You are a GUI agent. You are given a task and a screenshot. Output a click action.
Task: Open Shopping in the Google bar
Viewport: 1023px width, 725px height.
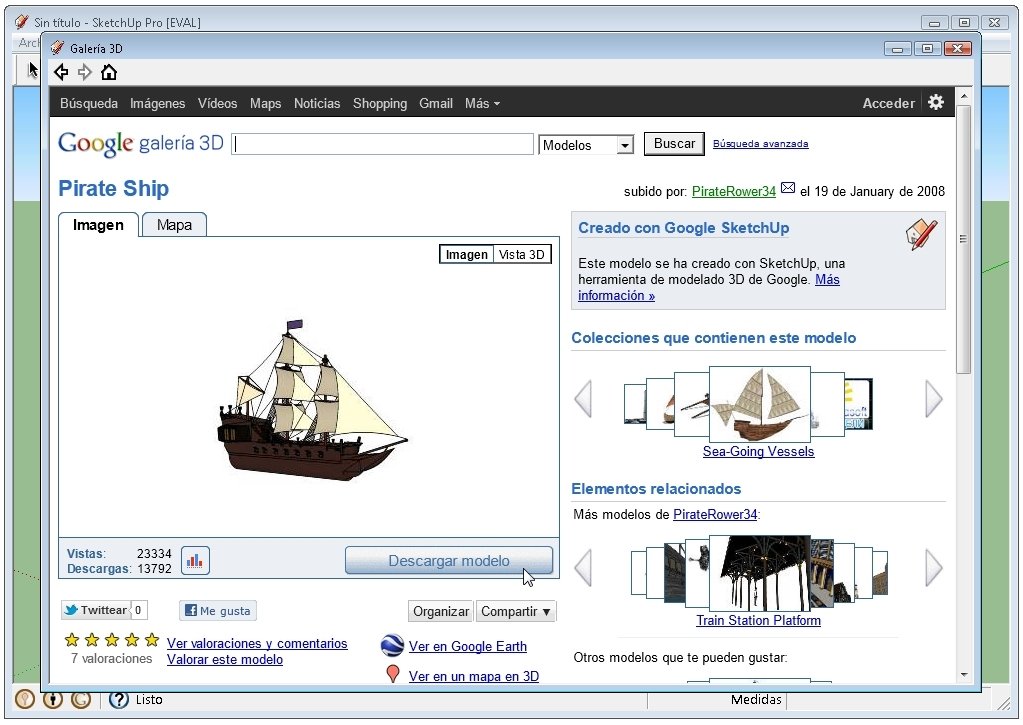(x=380, y=103)
